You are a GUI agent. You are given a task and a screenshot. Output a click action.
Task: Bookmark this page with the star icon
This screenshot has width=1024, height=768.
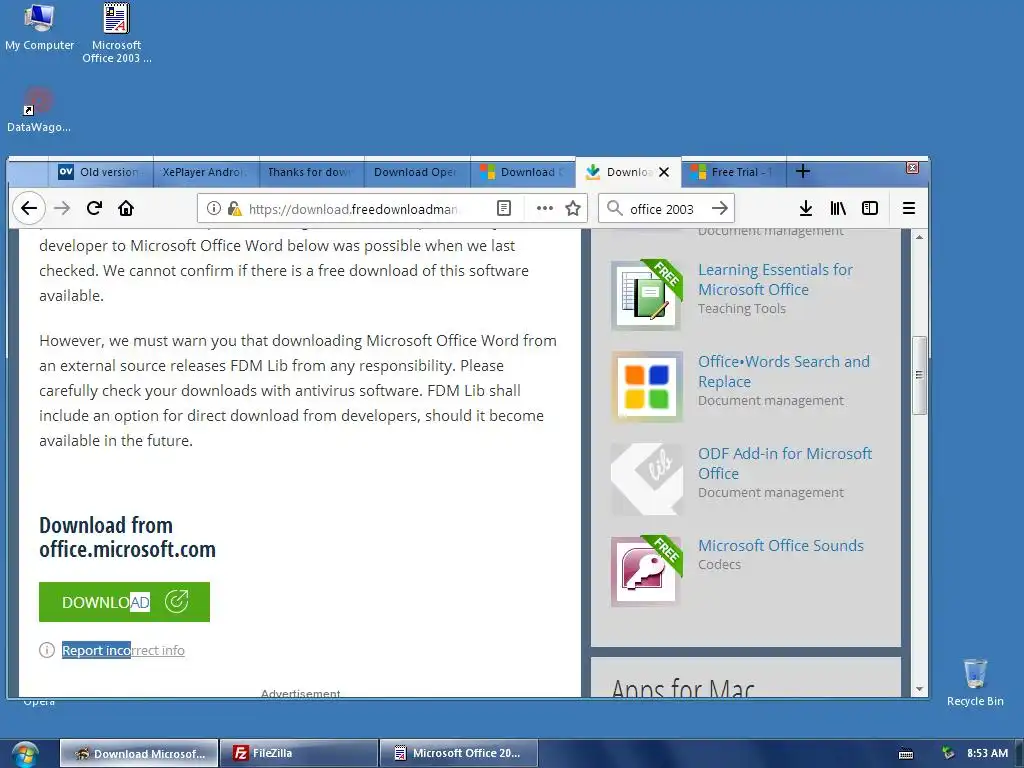click(x=573, y=208)
